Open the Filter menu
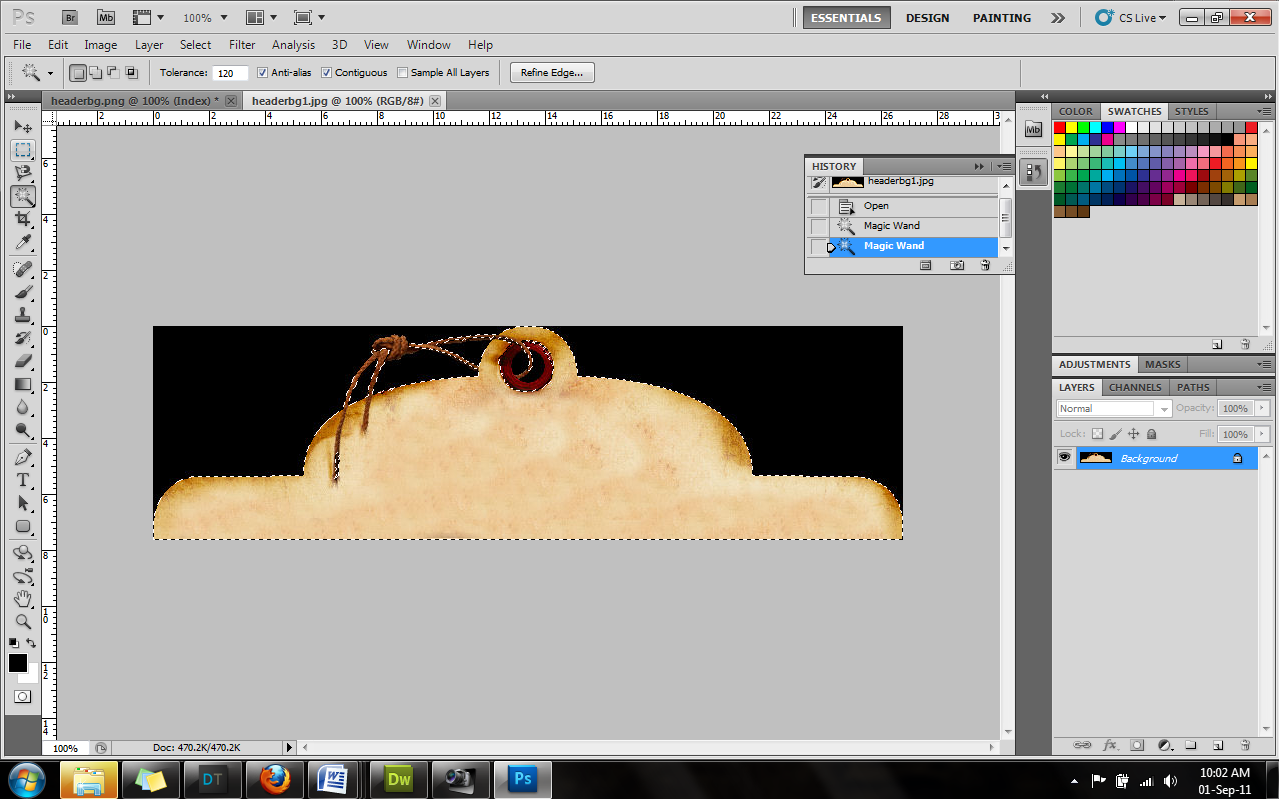This screenshot has width=1279, height=799. coord(242,45)
